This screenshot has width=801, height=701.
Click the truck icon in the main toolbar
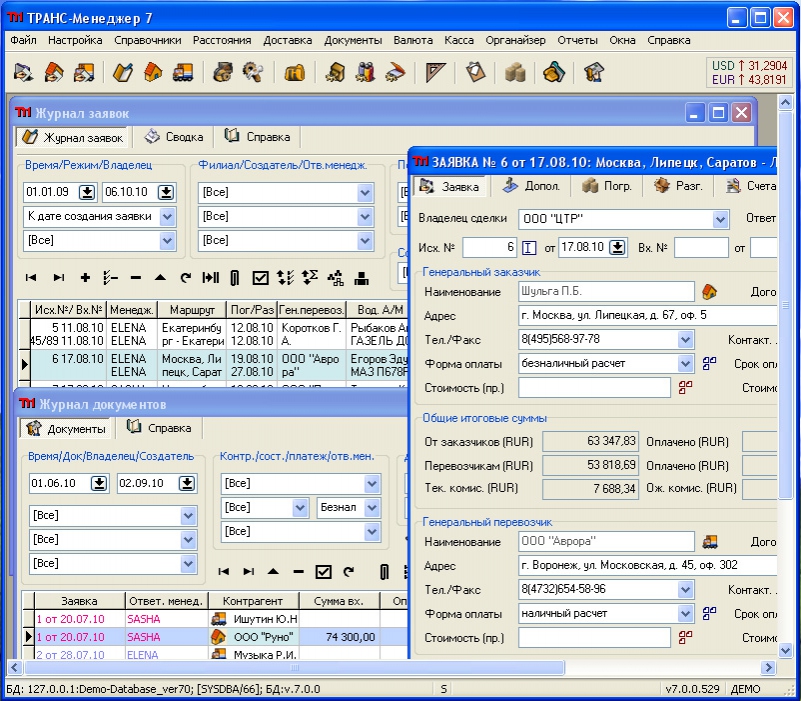point(184,73)
